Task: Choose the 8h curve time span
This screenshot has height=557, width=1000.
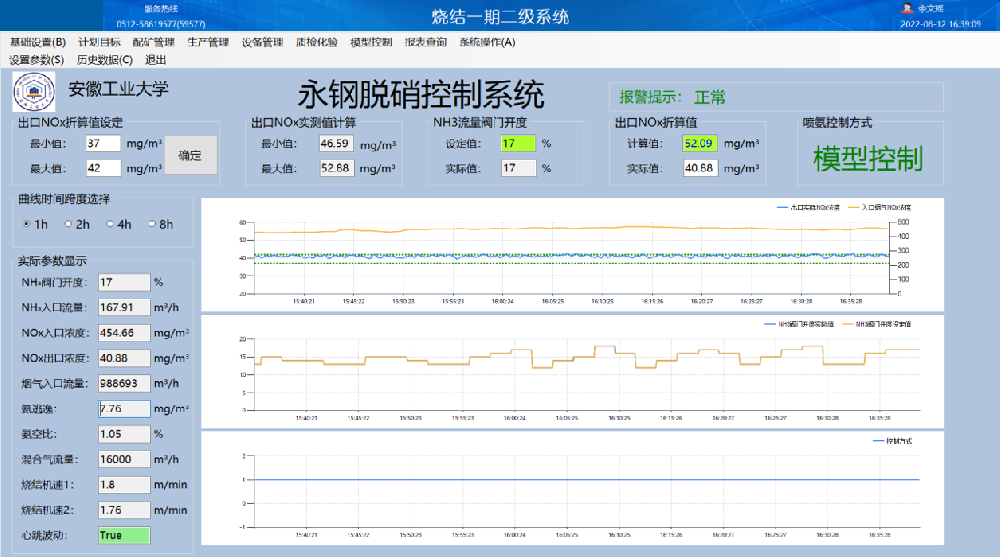Action: (x=152, y=224)
